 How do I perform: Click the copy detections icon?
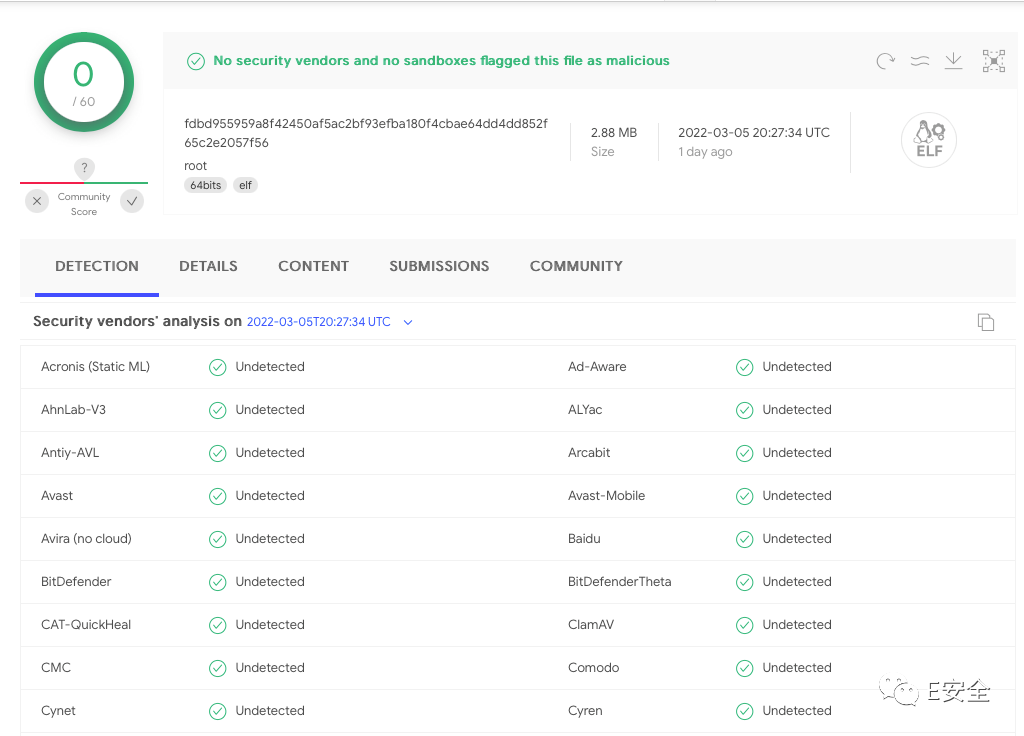click(x=986, y=322)
